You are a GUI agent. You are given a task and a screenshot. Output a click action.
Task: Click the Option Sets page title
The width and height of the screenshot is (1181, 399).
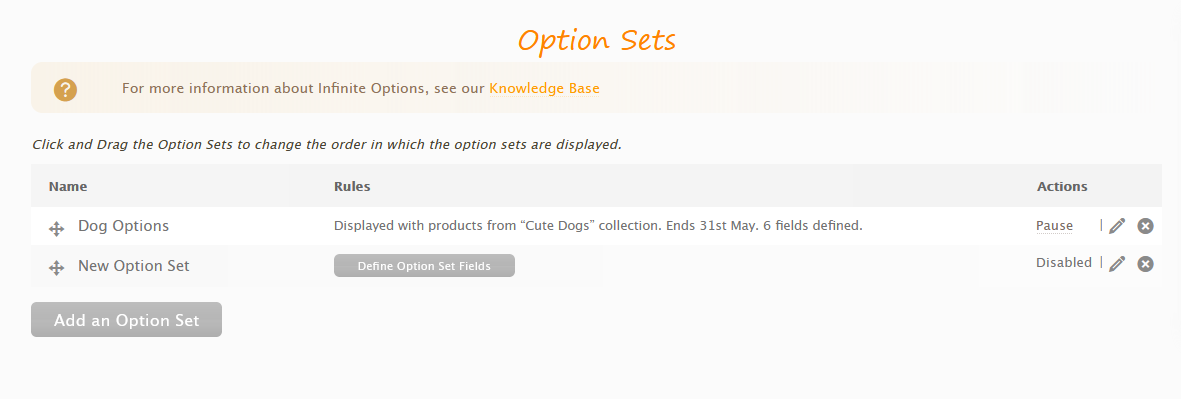(597, 40)
